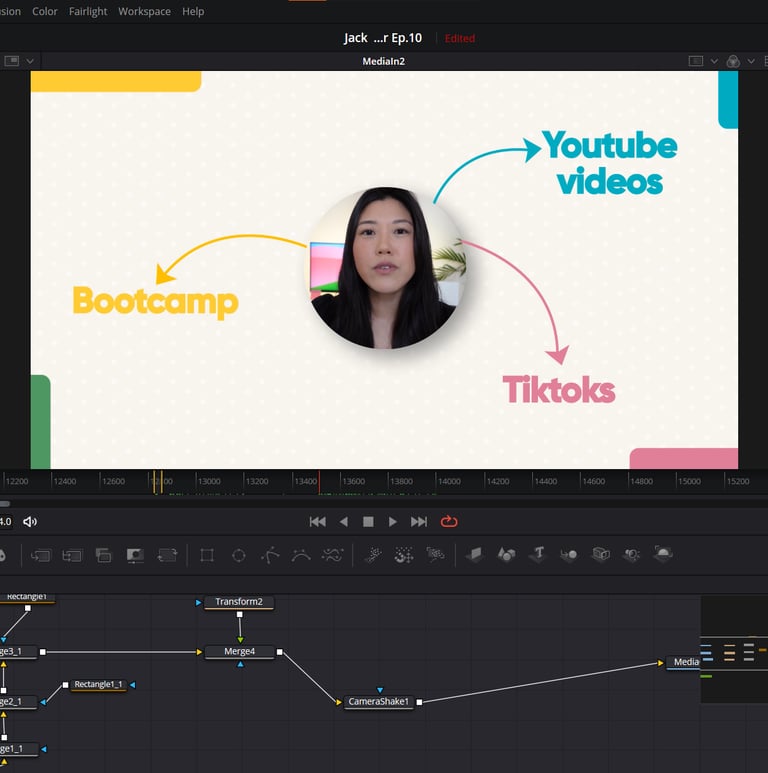
Task: Add a Text 3D node
Action: click(538, 554)
